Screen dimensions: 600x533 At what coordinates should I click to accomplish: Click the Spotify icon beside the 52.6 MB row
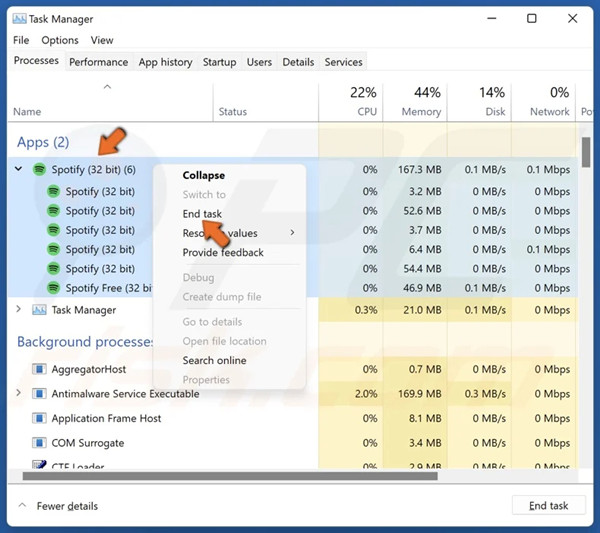[x=54, y=210]
